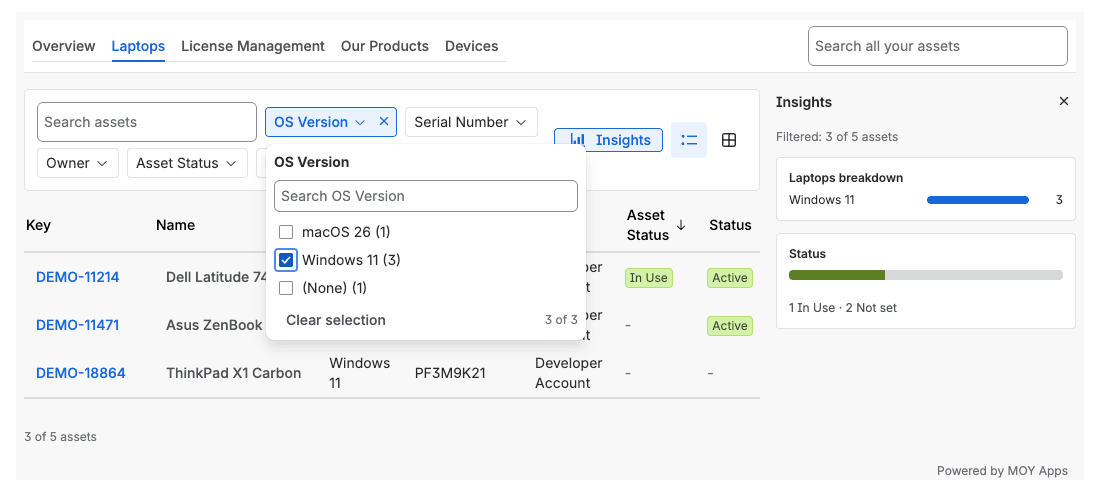This screenshot has height=480, width=1100.
Task: Switch to list view icon
Action: click(x=689, y=140)
